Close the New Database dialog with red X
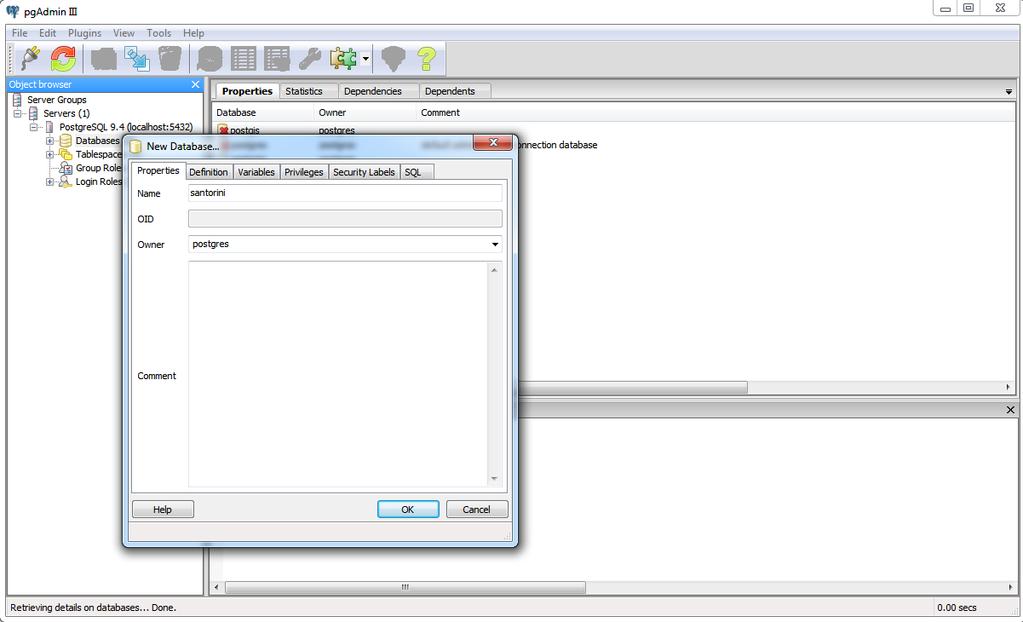The width and height of the screenshot is (1023, 622). click(493, 142)
